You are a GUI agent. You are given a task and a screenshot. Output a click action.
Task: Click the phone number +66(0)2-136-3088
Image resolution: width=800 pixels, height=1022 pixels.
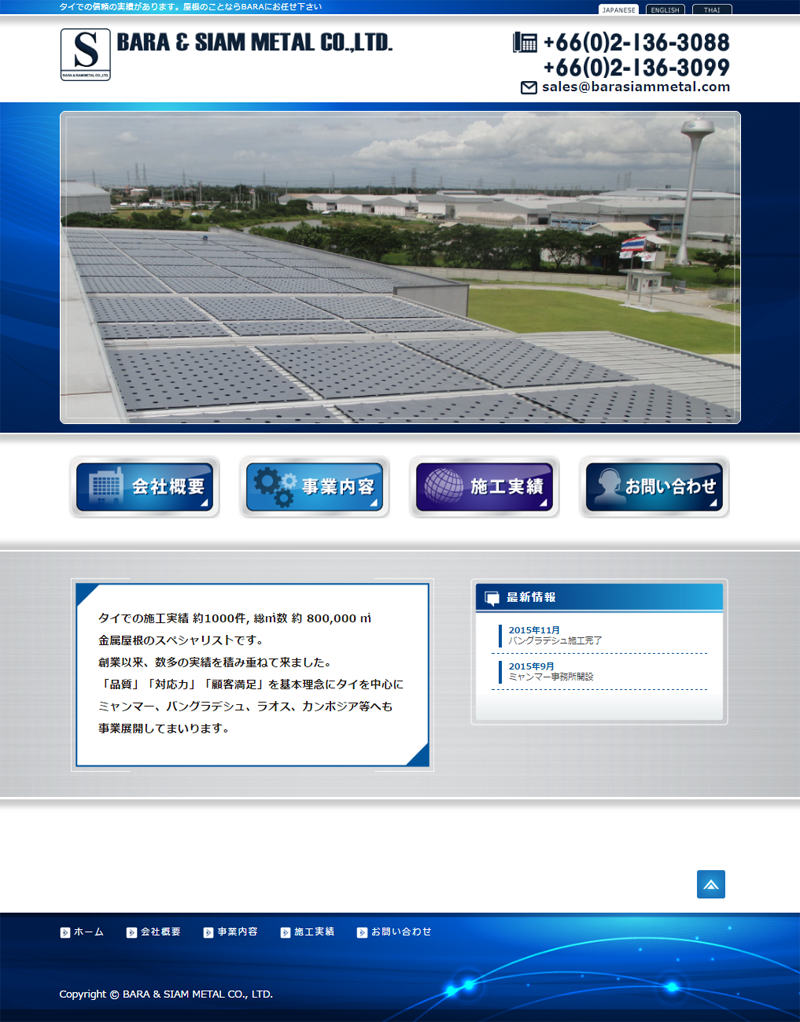click(636, 42)
